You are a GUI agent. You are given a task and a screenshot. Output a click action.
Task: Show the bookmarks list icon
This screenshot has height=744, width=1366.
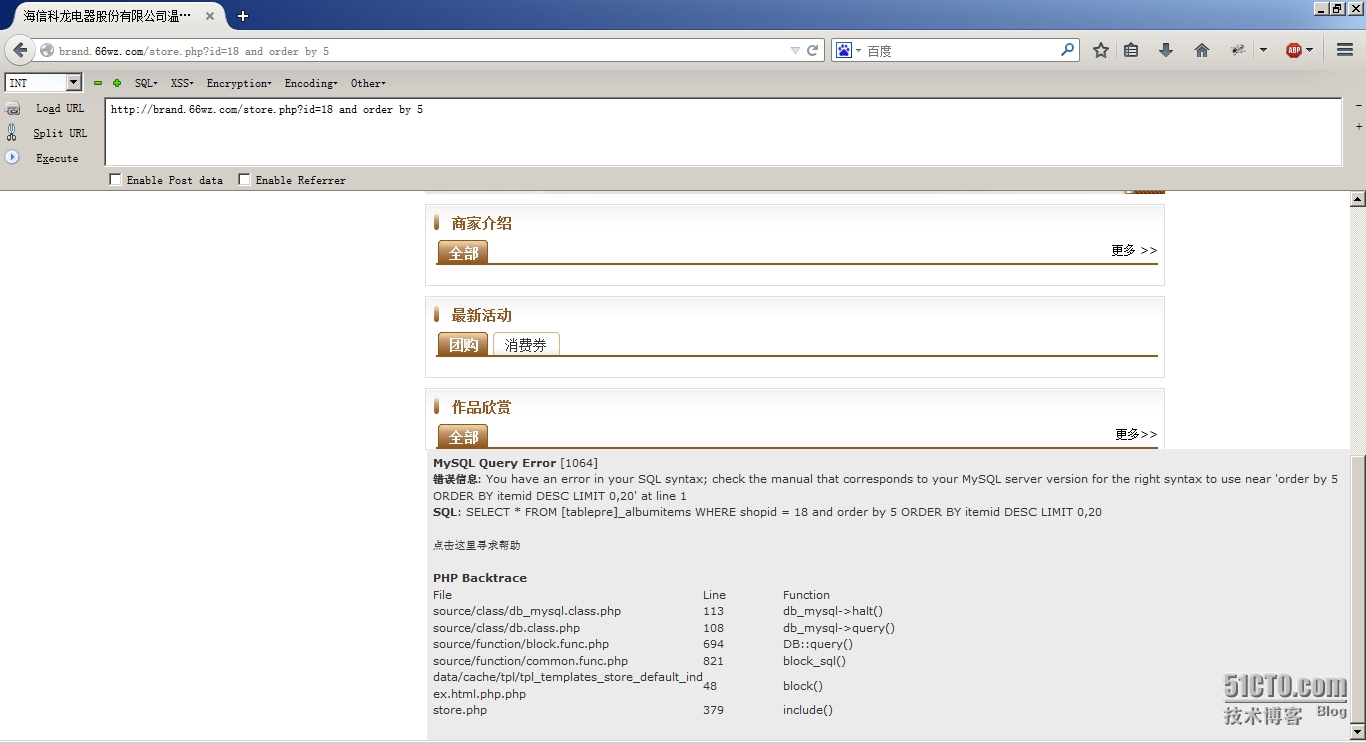pyautogui.click(x=1131, y=50)
